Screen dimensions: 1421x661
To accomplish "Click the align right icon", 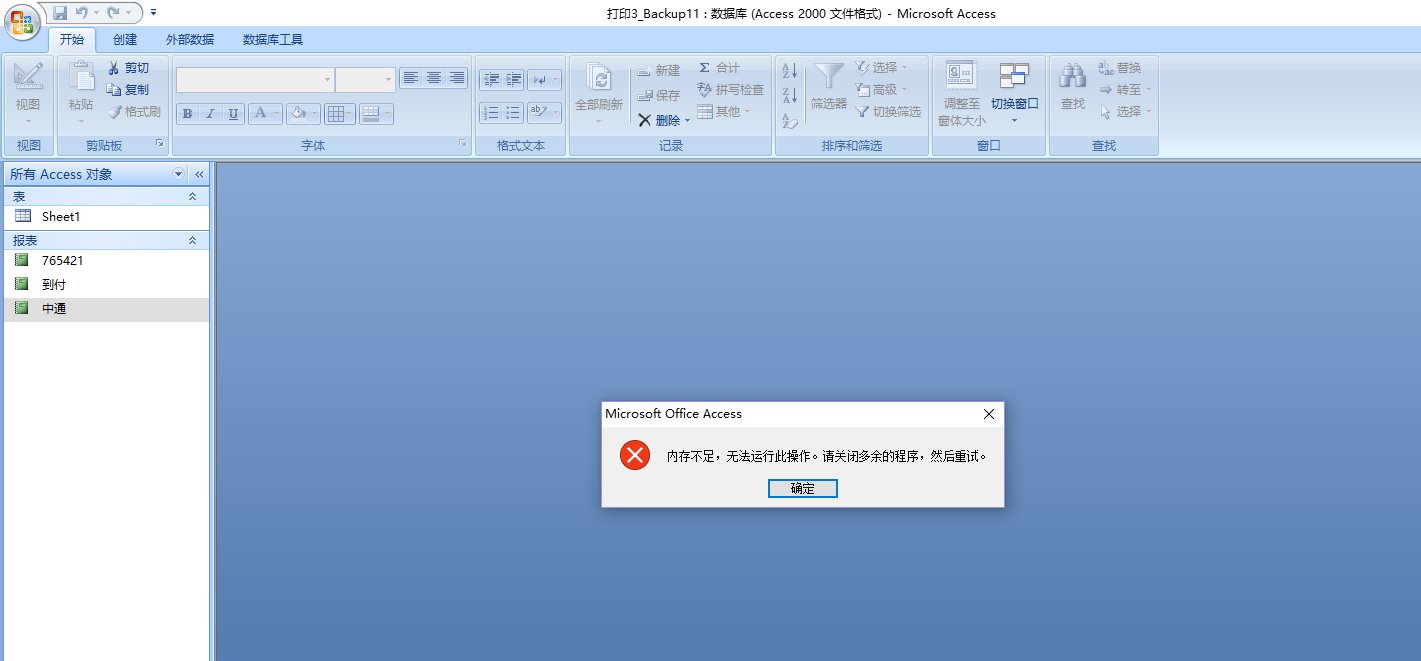I will (457, 78).
